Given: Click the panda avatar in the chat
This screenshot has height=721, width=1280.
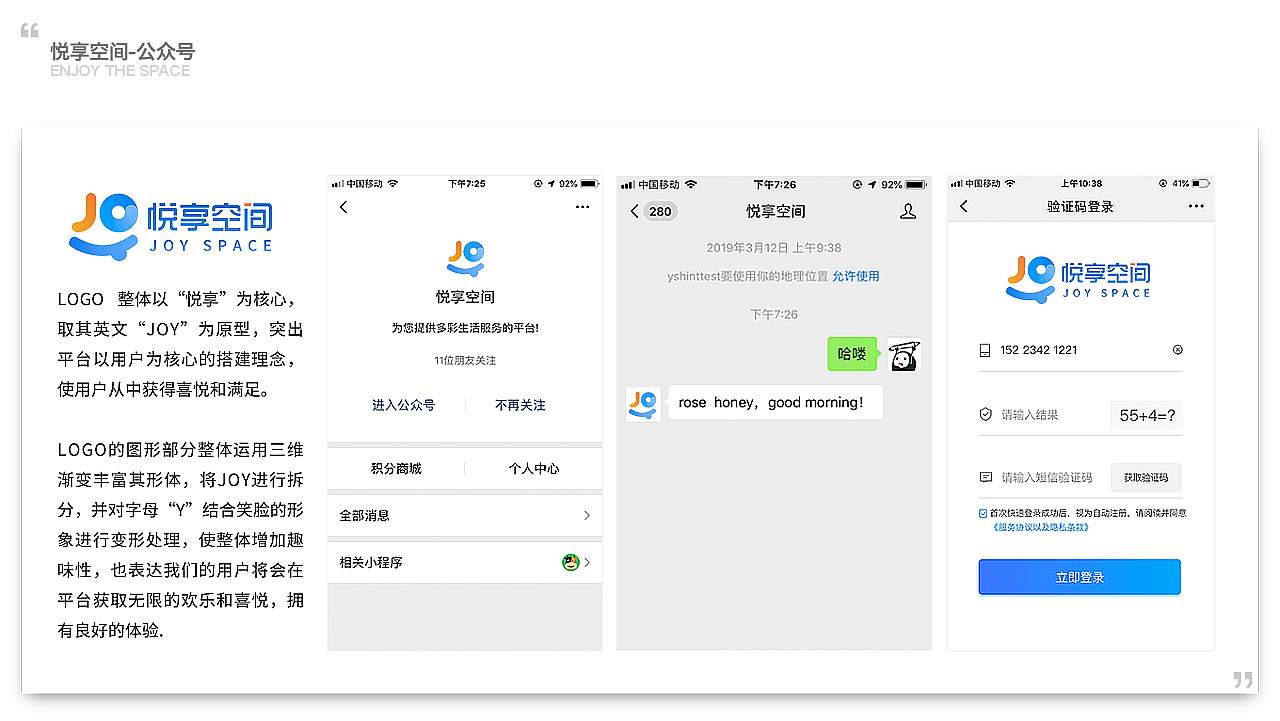Looking at the screenshot, I should (x=903, y=354).
